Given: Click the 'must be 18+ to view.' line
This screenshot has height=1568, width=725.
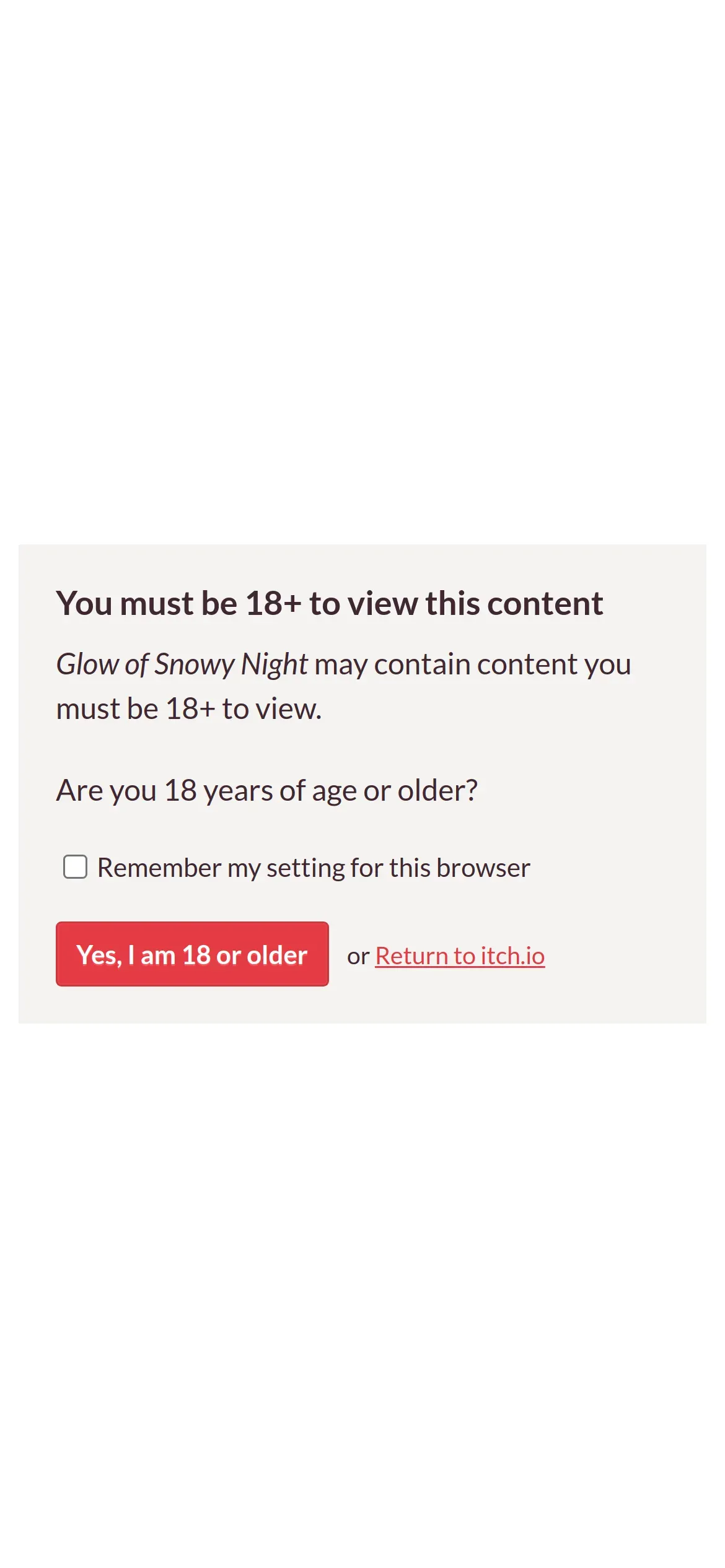Looking at the screenshot, I should 189,709.
